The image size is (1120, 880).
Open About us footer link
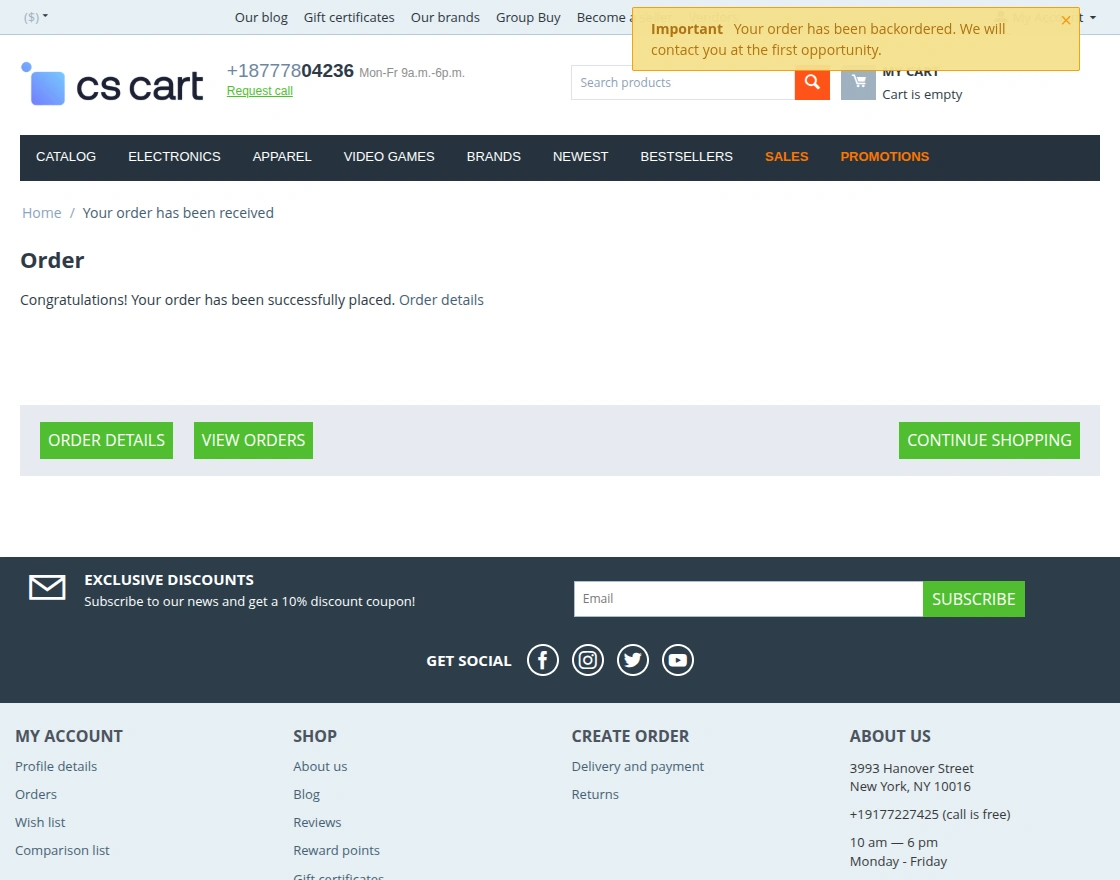[320, 766]
